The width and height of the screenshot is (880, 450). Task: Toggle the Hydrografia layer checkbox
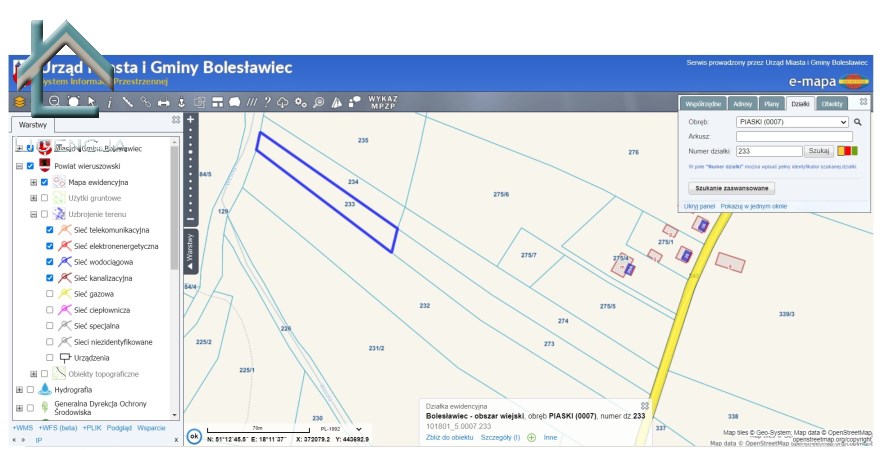30,389
